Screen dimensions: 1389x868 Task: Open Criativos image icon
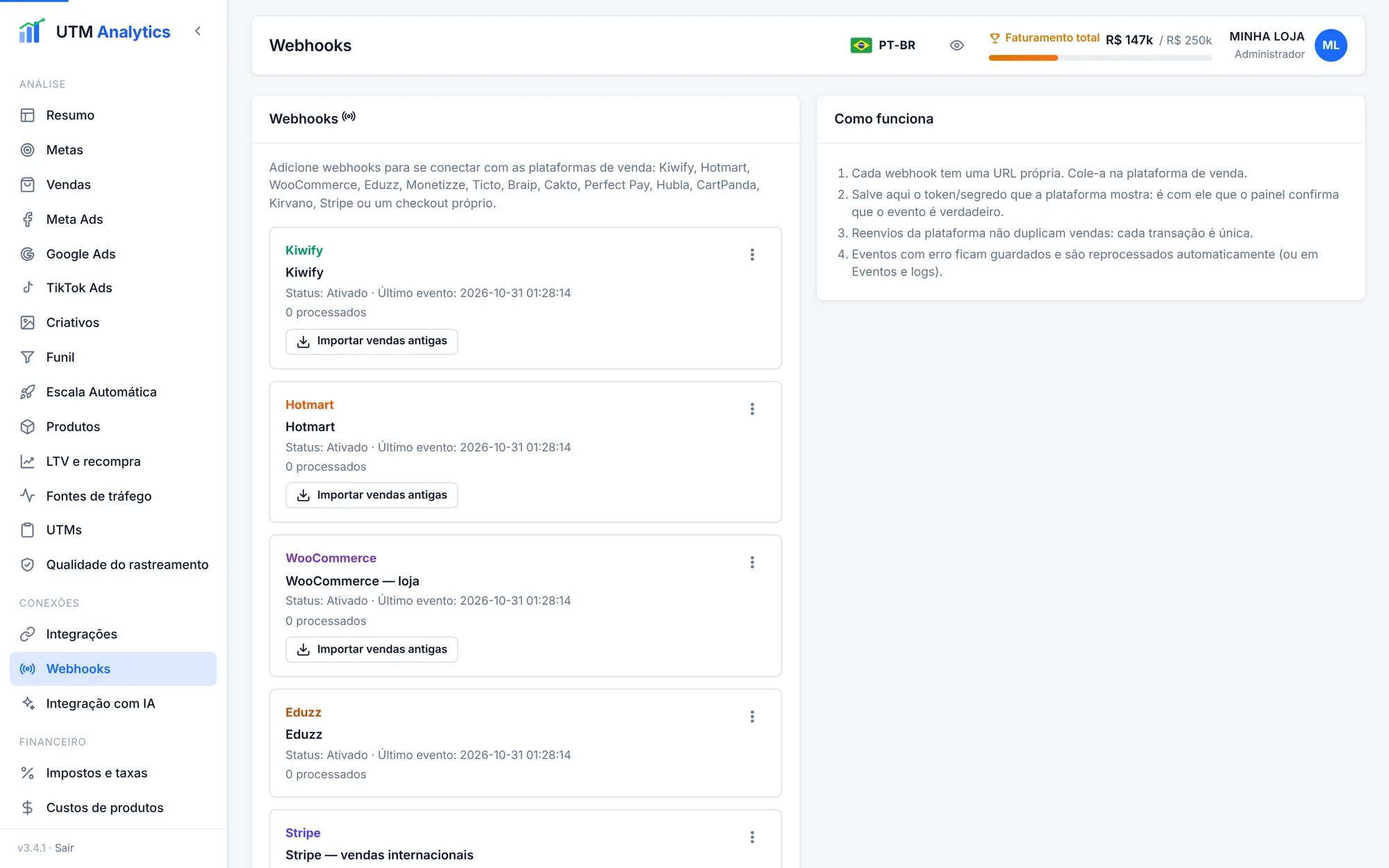click(x=28, y=322)
